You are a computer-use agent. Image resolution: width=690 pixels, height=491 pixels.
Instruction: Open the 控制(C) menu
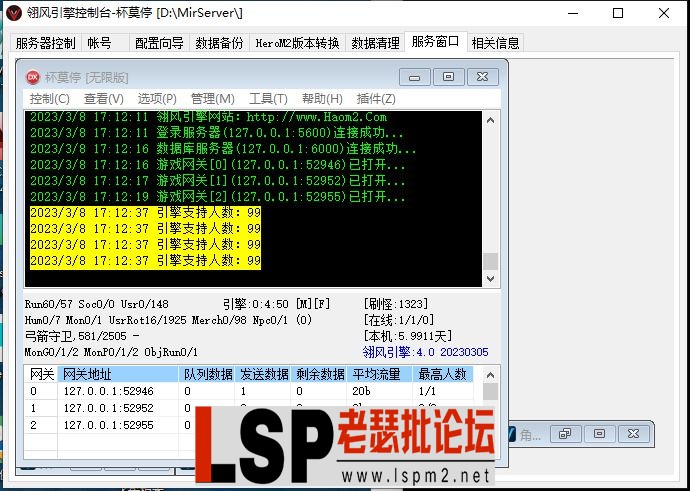[49, 99]
